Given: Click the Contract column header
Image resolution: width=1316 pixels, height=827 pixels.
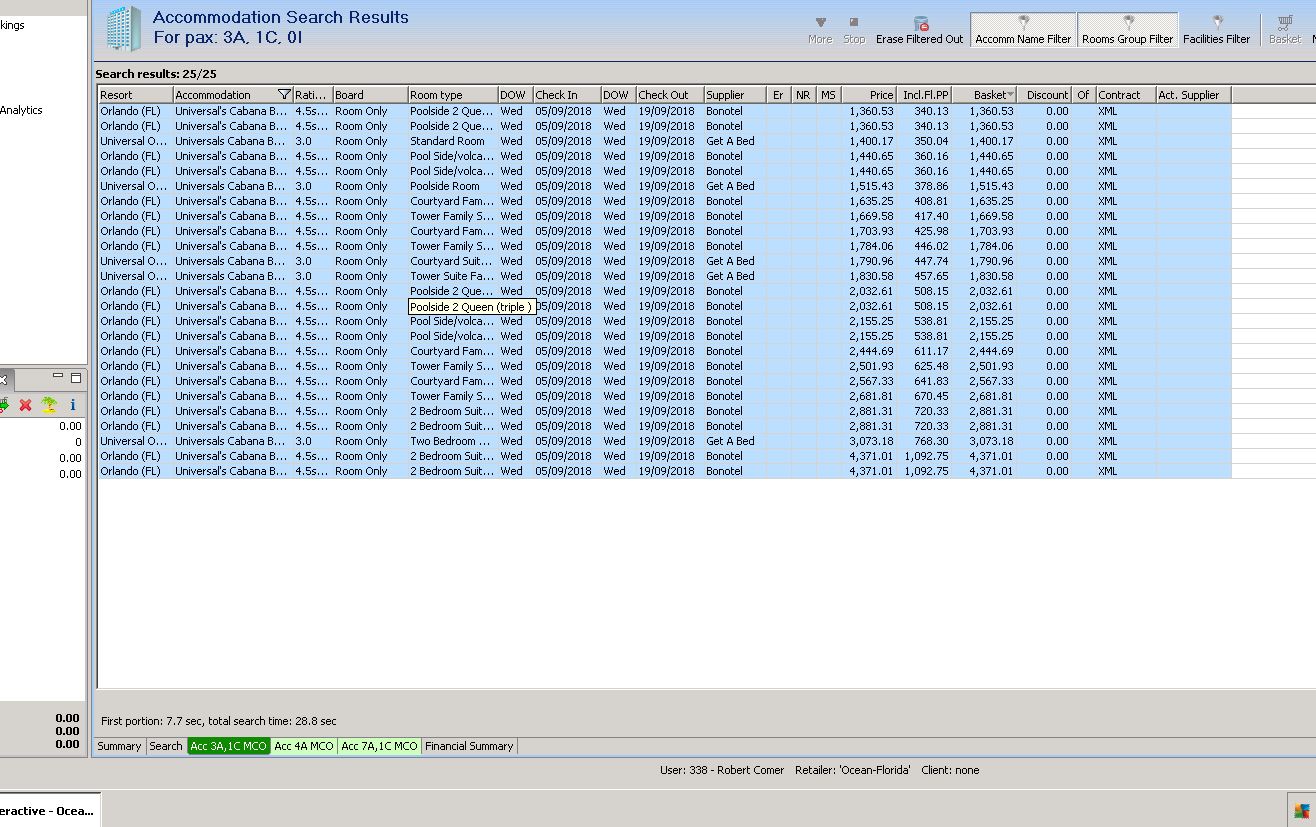Looking at the screenshot, I should tap(1126, 95).
